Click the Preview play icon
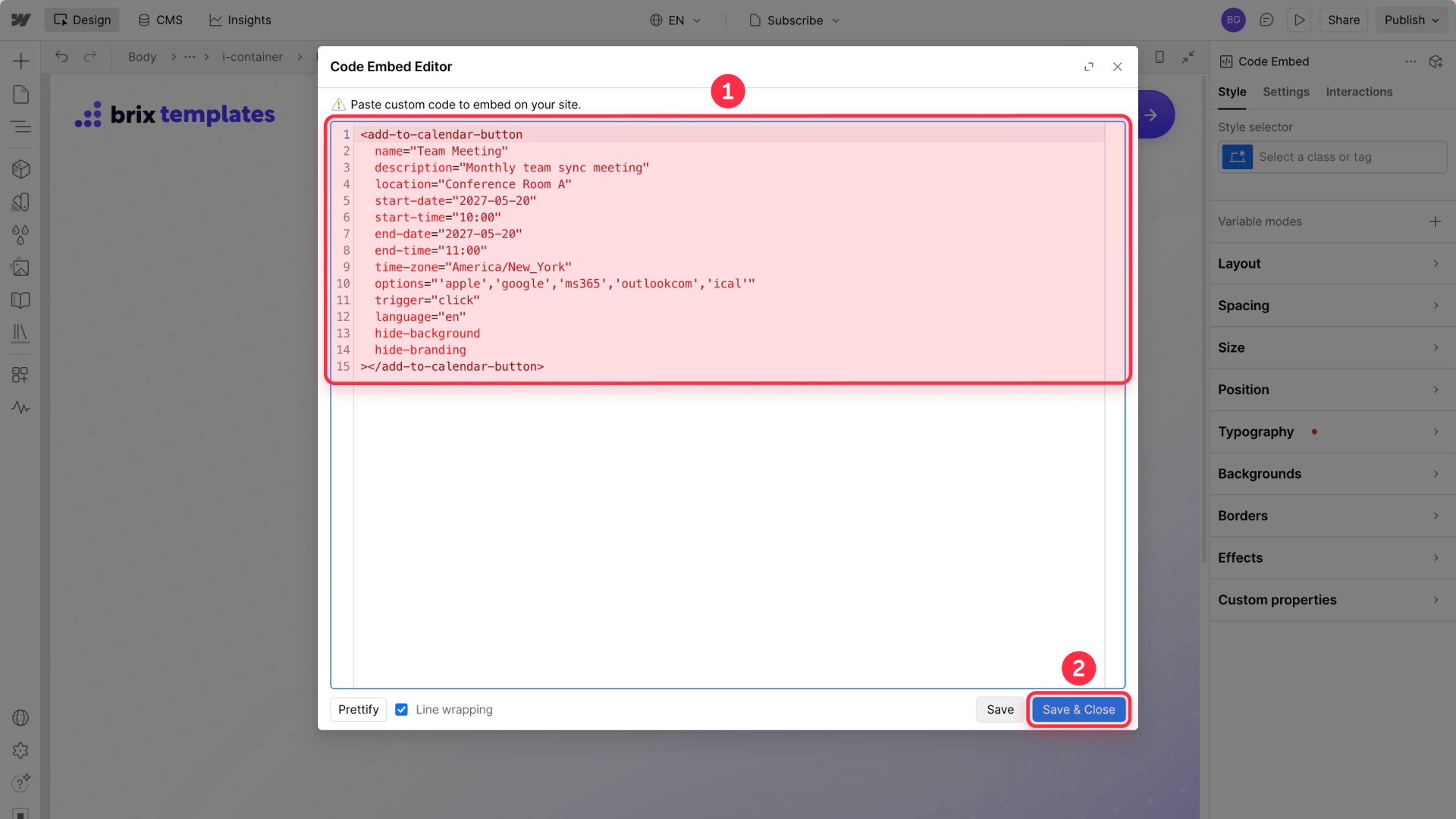This screenshot has height=819, width=1456. 1299,20
